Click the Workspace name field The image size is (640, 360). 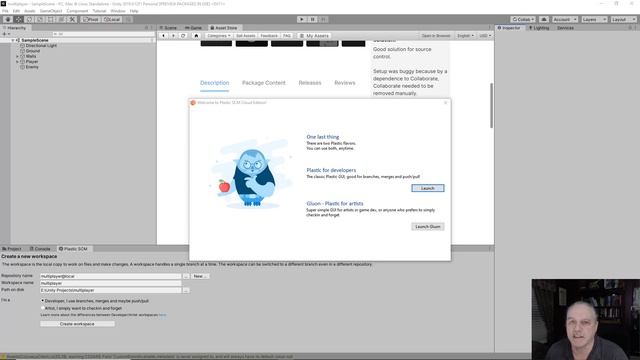(110, 283)
